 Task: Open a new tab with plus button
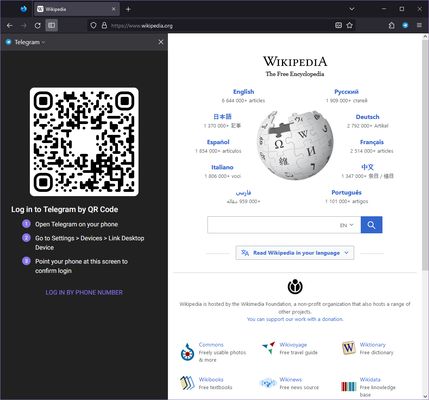click(128, 9)
